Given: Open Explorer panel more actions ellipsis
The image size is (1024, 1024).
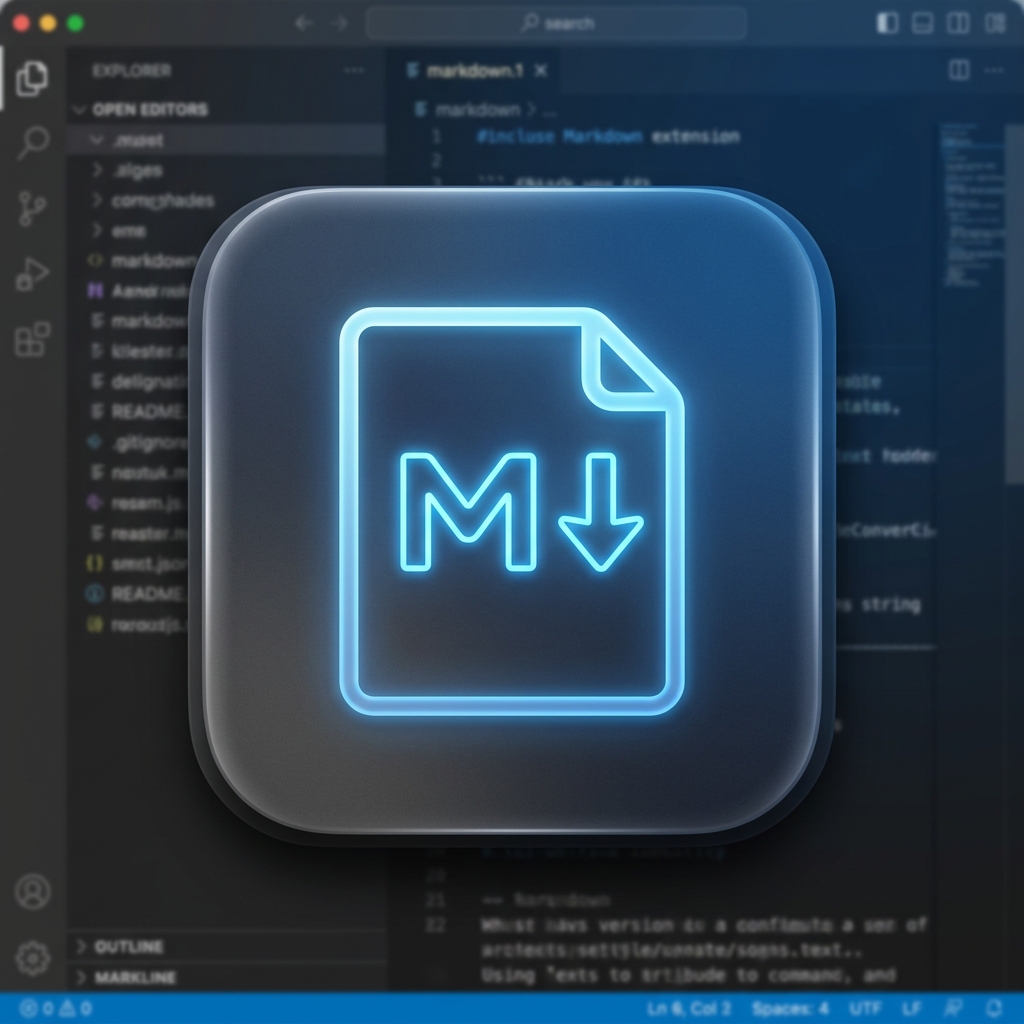Looking at the screenshot, I should click(x=354, y=70).
